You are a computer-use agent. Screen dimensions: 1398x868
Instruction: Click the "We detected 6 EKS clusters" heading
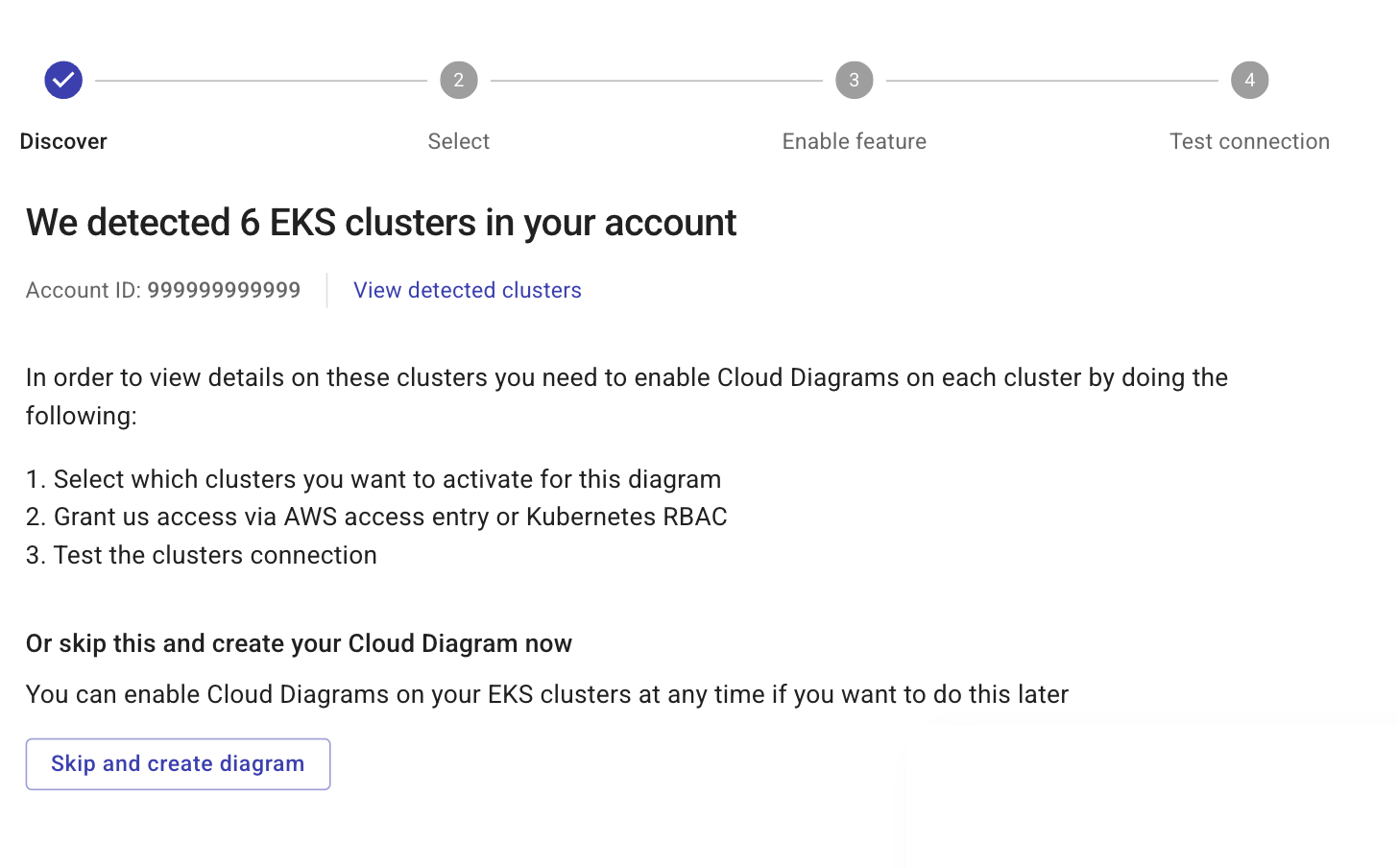(x=381, y=223)
